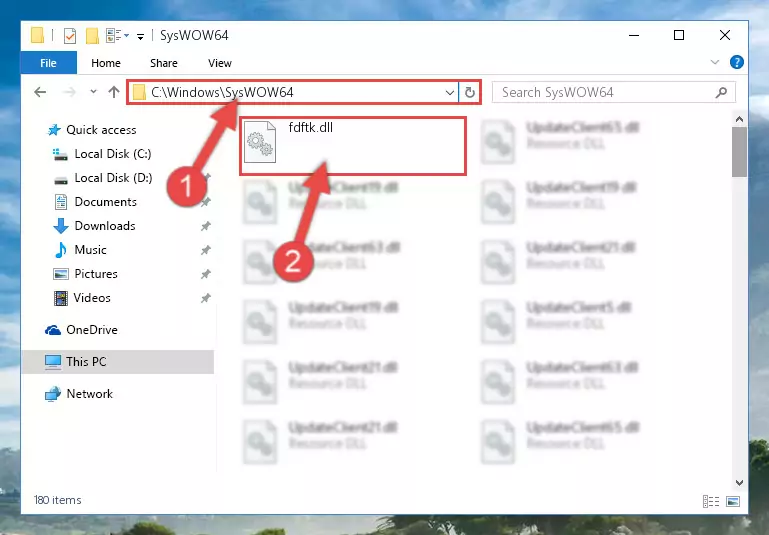Click the Network icon in sidebar
769x535 pixels.
52,394
